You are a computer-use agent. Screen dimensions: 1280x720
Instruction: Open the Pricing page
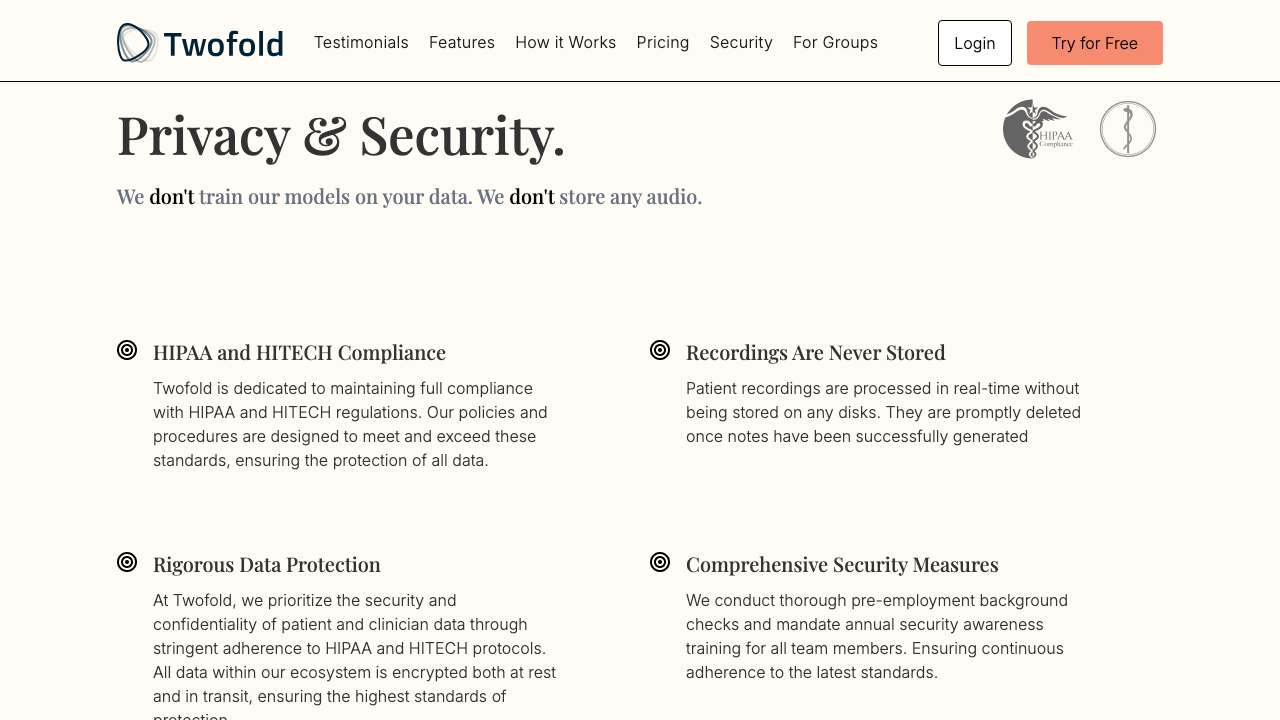click(663, 42)
